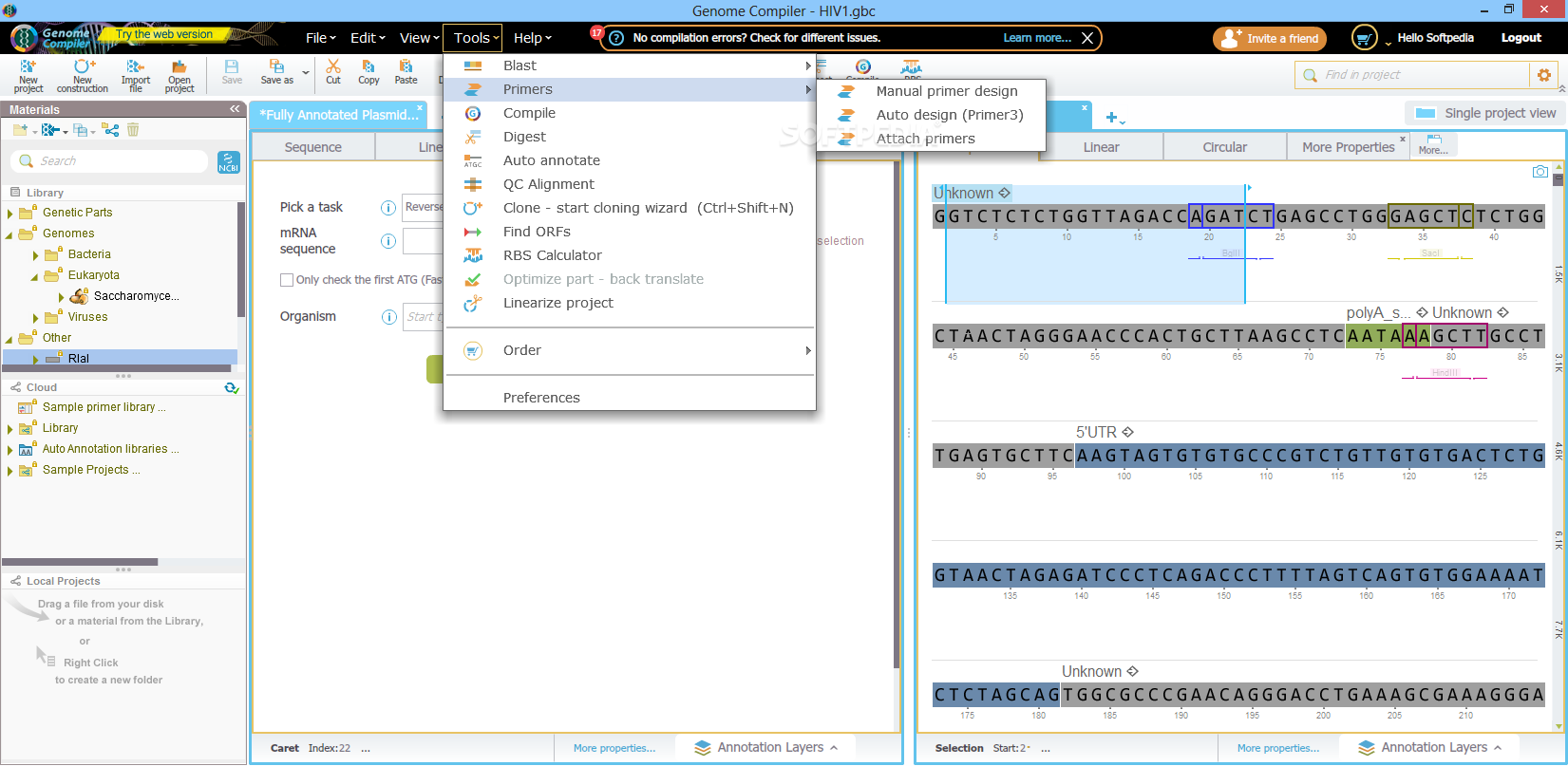Close the compilation errors notification bar
The image size is (1568, 766).
click(x=1087, y=38)
